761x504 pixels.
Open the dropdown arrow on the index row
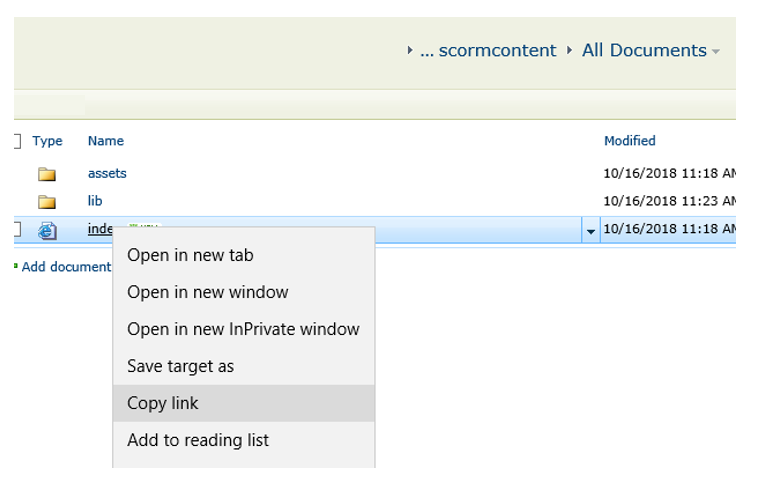[x=590, y=231]
